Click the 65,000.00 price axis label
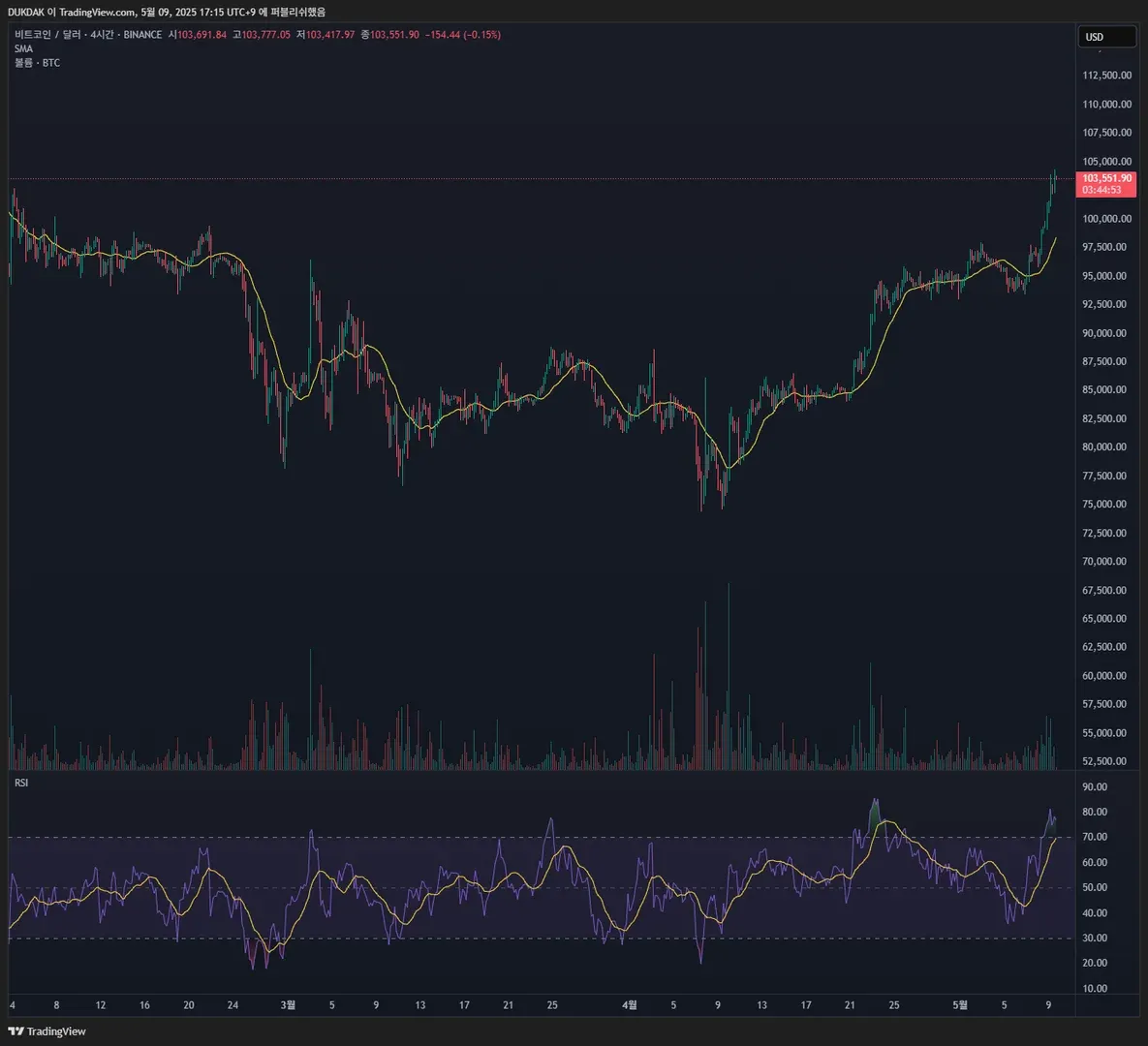The image size is (1148, 1046). (1104, 619)
